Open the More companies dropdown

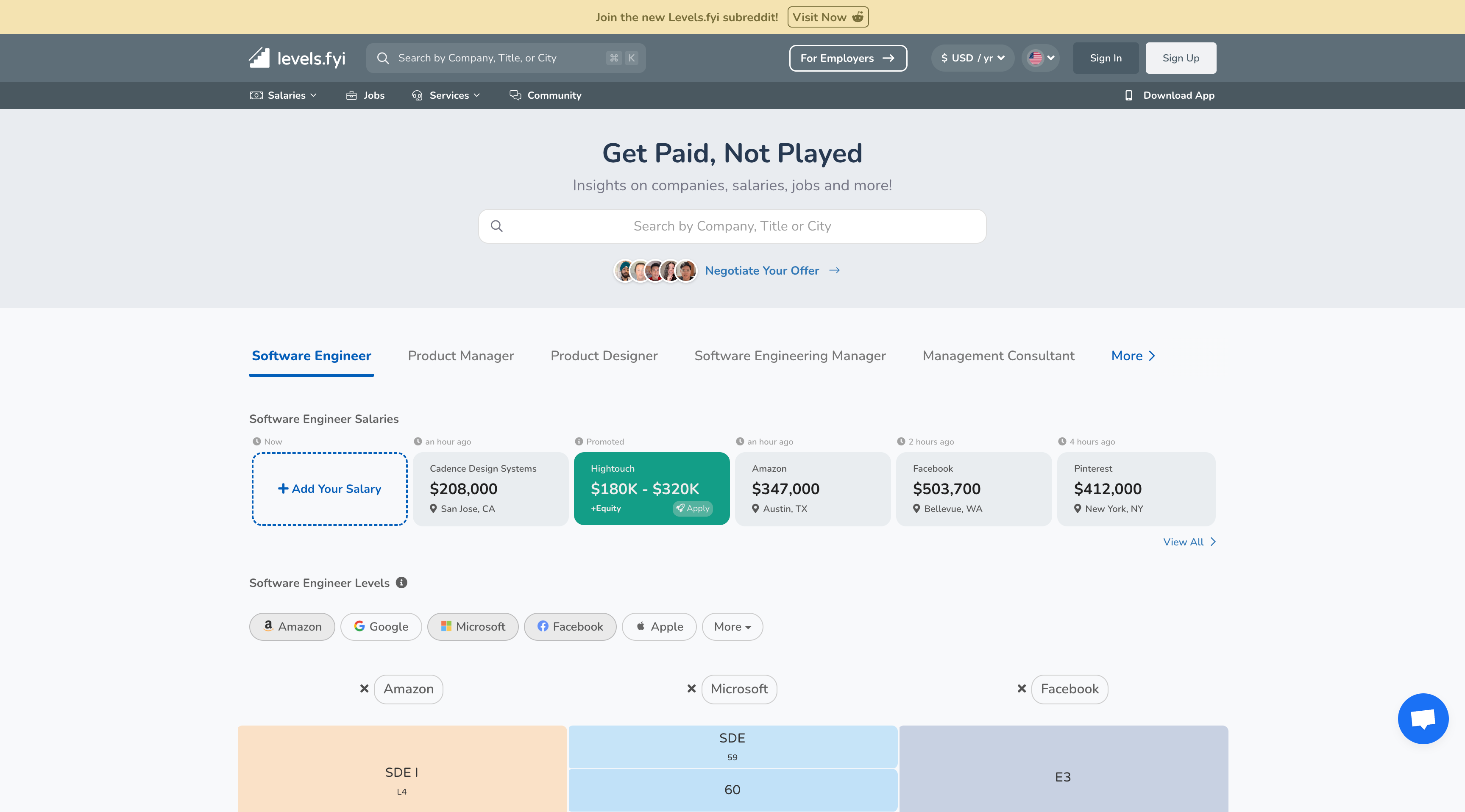pos(732,627)
